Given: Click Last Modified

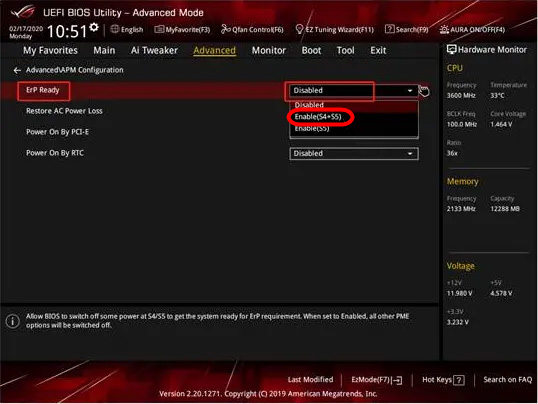Looking at the screenshot, I should pos(310,379).
